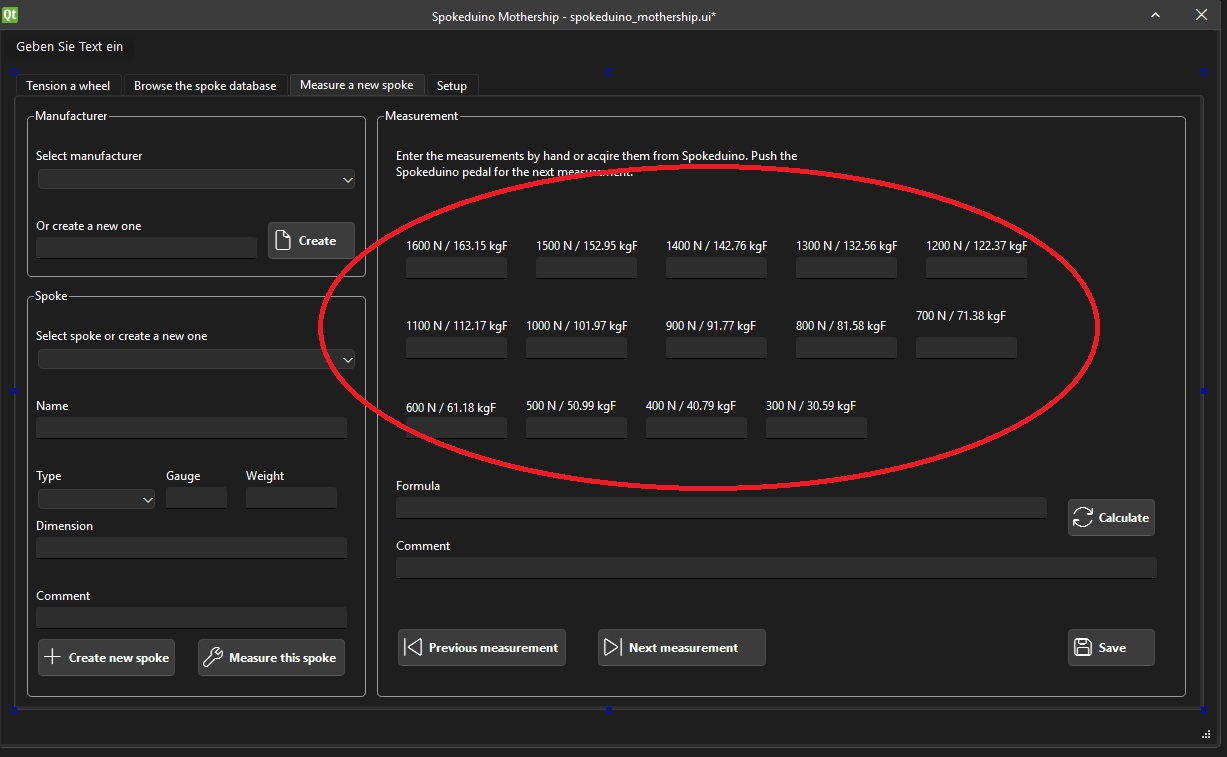Close the Spokeduino Mothership window
Screen dimensions: 1227x757
(1202, 15)
